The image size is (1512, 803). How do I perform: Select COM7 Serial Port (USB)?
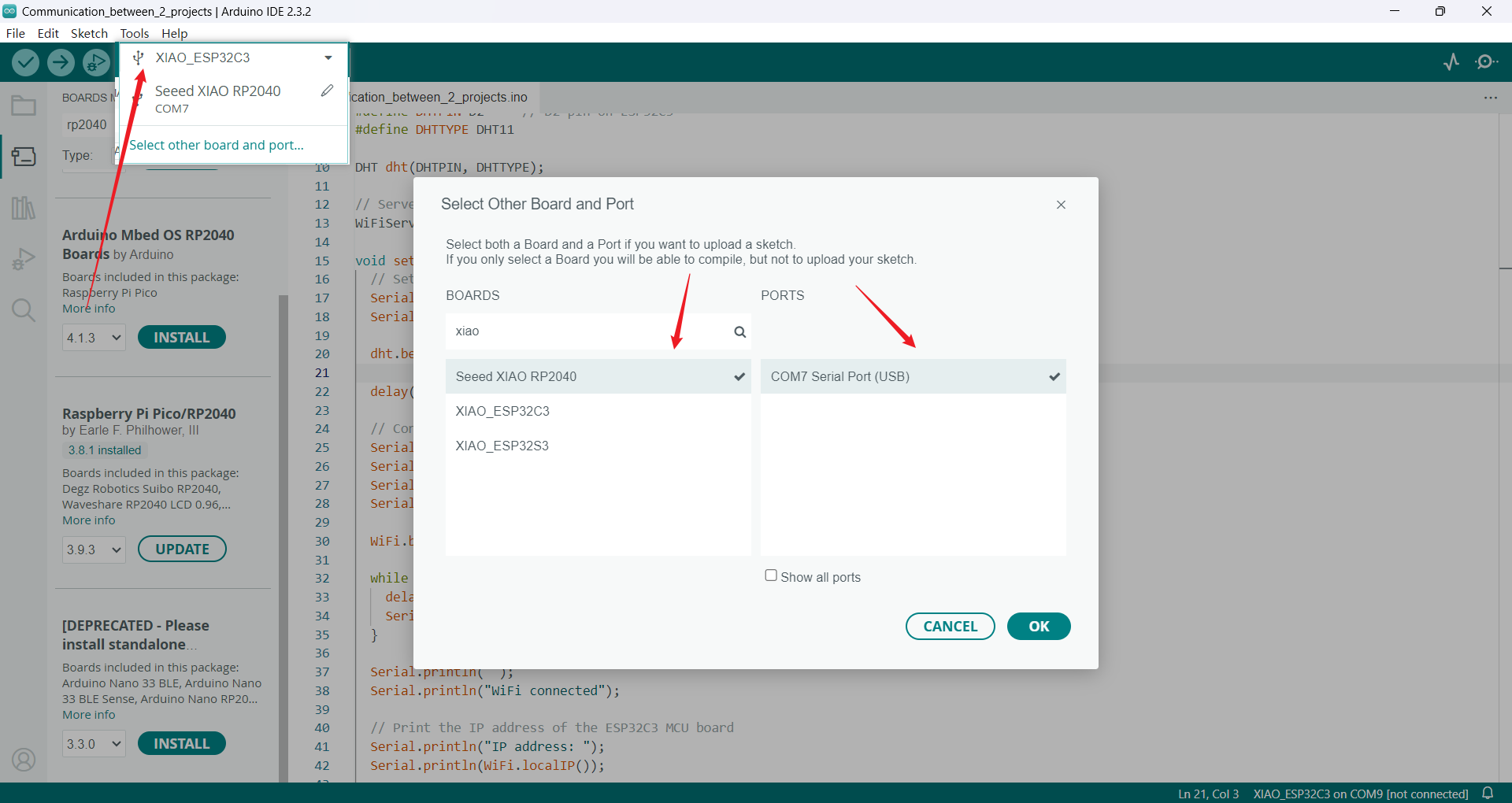(x=913, y=376)
